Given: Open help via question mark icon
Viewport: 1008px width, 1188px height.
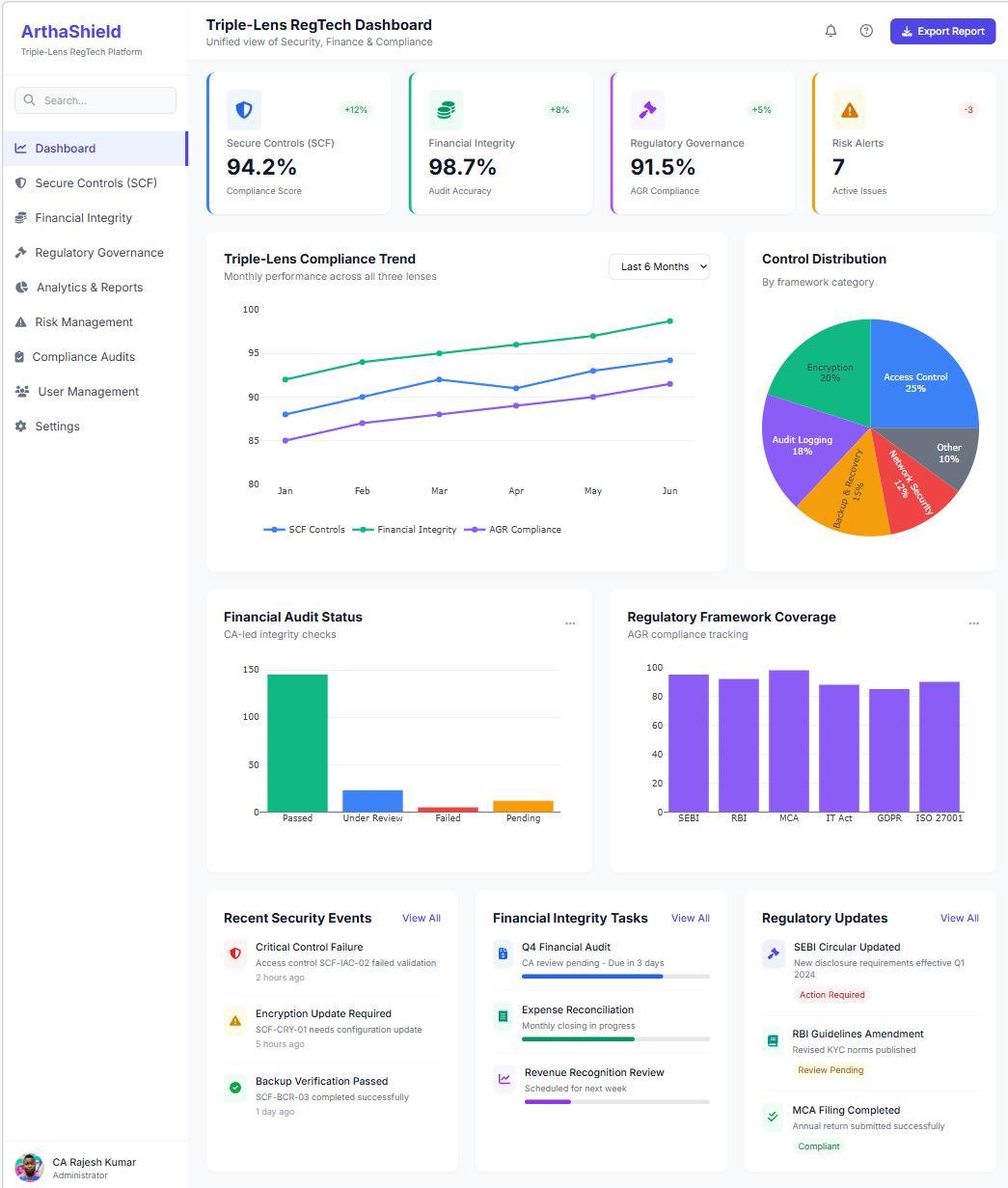Looking at the screenshot, I should [x=866, y=31].
